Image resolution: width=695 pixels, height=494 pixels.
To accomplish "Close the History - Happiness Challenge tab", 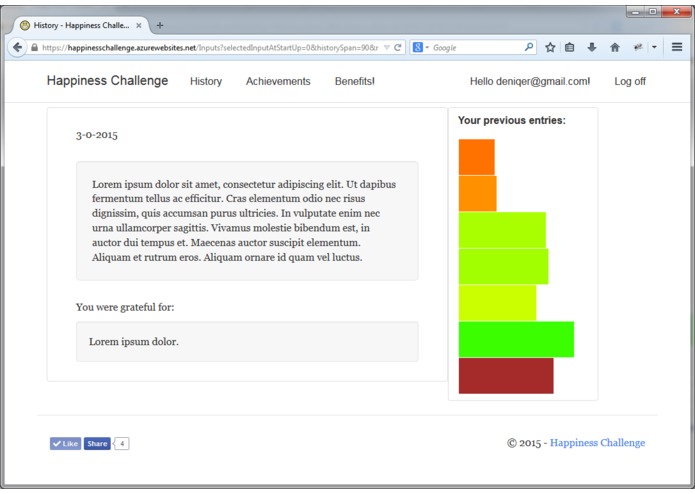I will click(x=139, y=26).
